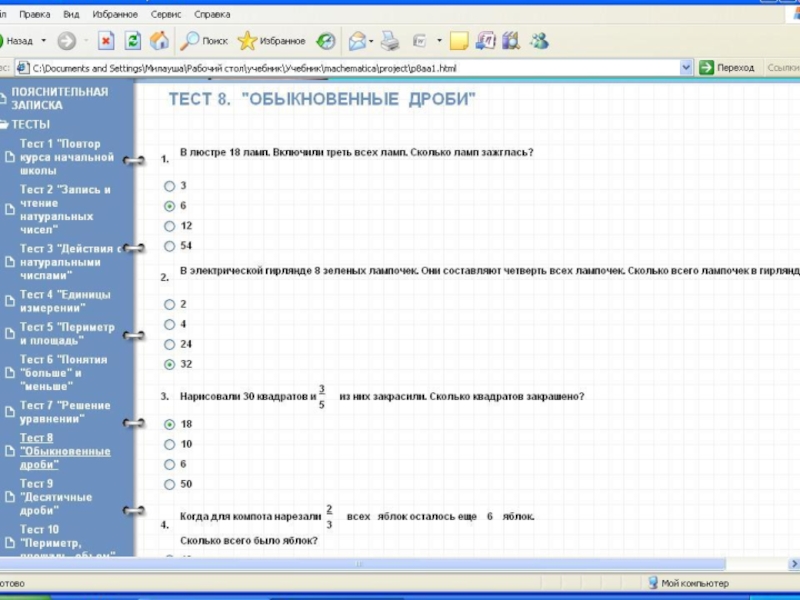Viewport: 800px width, 600px height.
Task: Open the History clock icon
Action: pos(326,41)
